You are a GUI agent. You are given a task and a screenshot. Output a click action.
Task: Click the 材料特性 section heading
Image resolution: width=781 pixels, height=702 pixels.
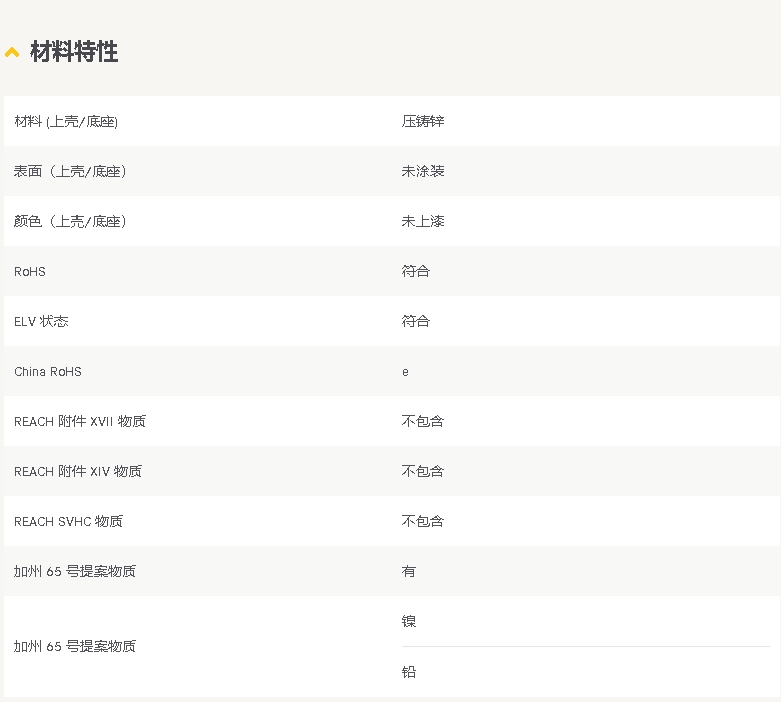coord(74,52)
